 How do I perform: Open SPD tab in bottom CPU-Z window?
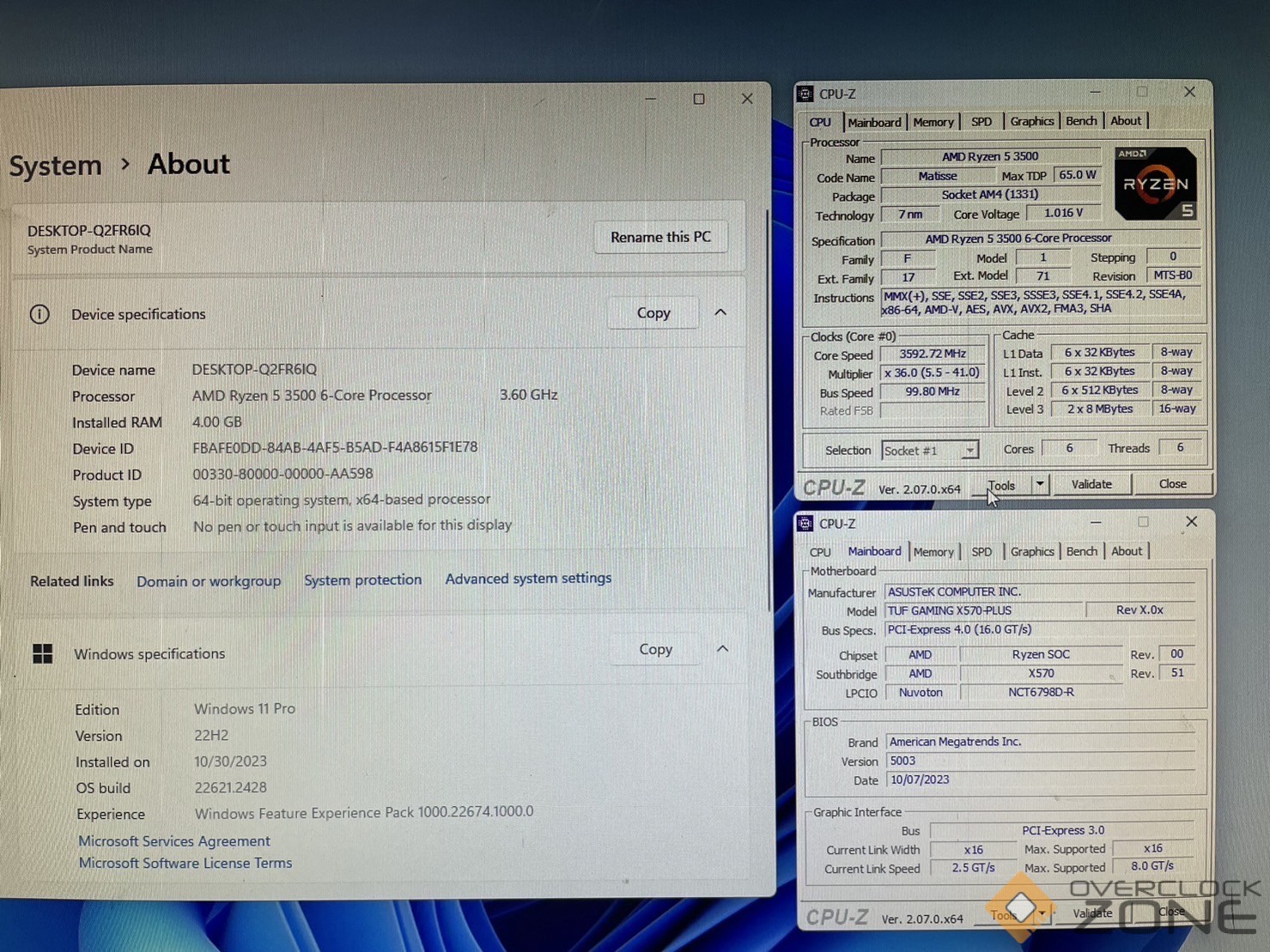pyautogui.click(x=981, y=552)
